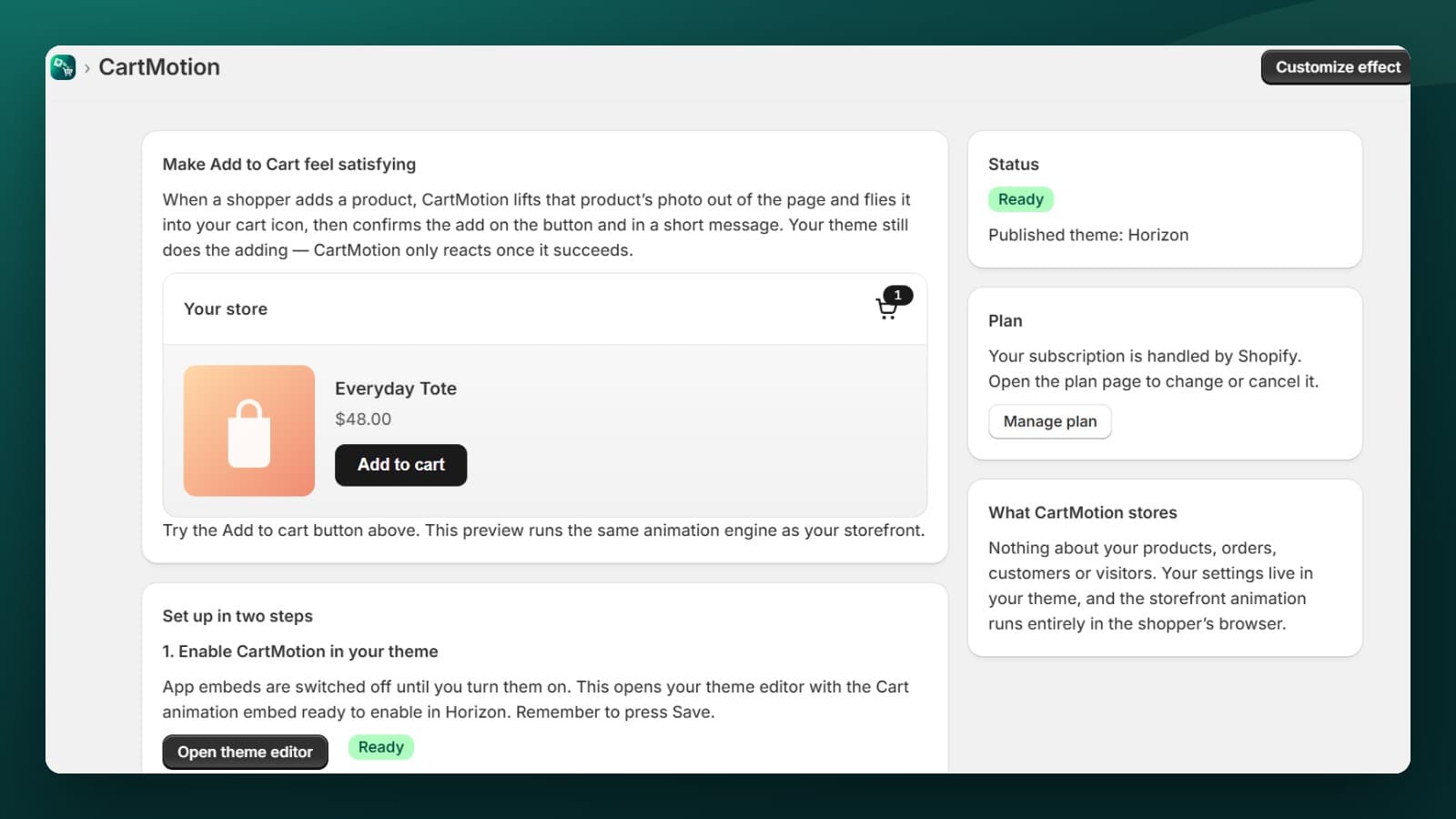Click Make Add to Cart feel satisfying heading
The image size is (1456, 819).
click(289, 165)
